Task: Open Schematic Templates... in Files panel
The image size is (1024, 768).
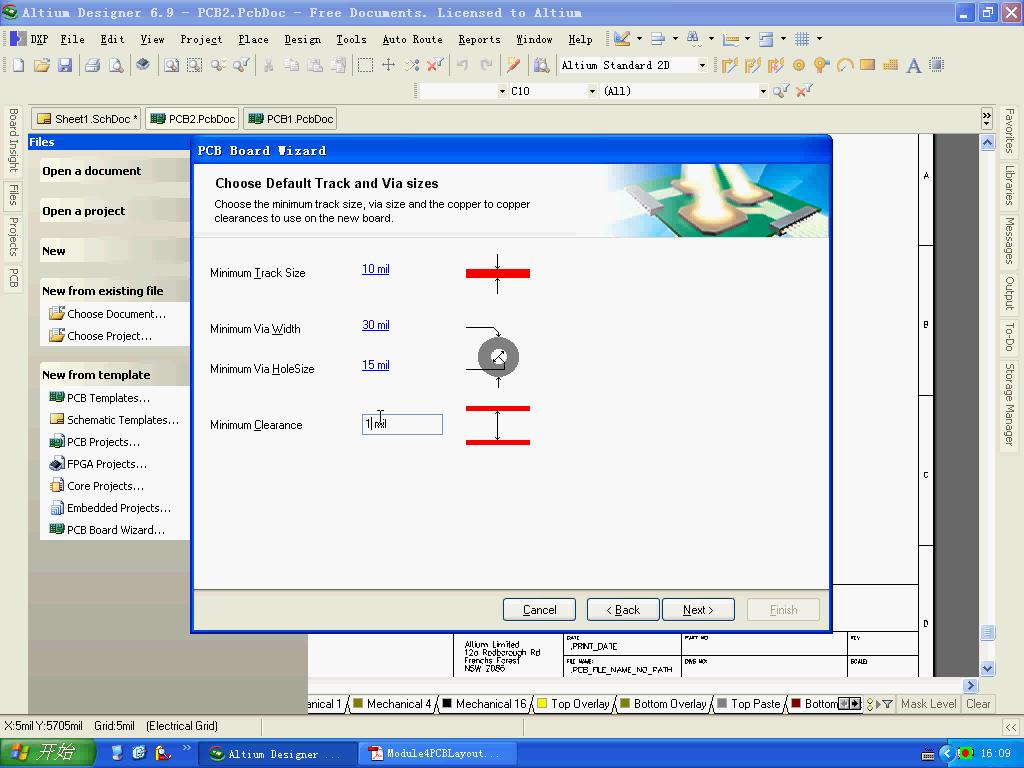Action: coord(114,420)
